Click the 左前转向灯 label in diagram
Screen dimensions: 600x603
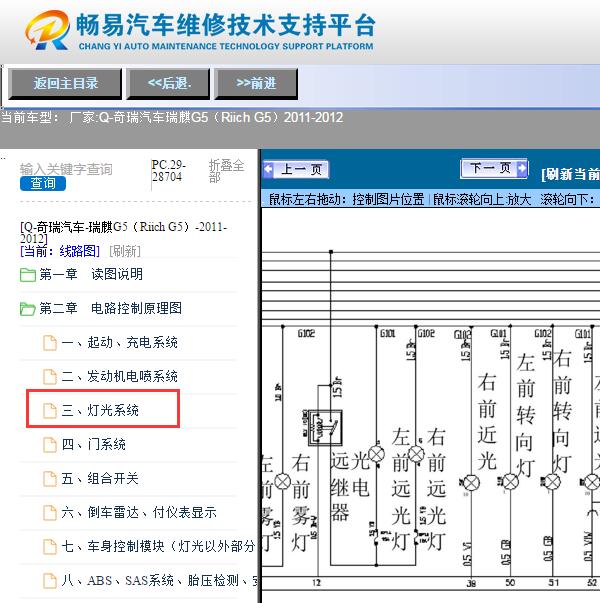pyautogui.click(x=525, y=415)
